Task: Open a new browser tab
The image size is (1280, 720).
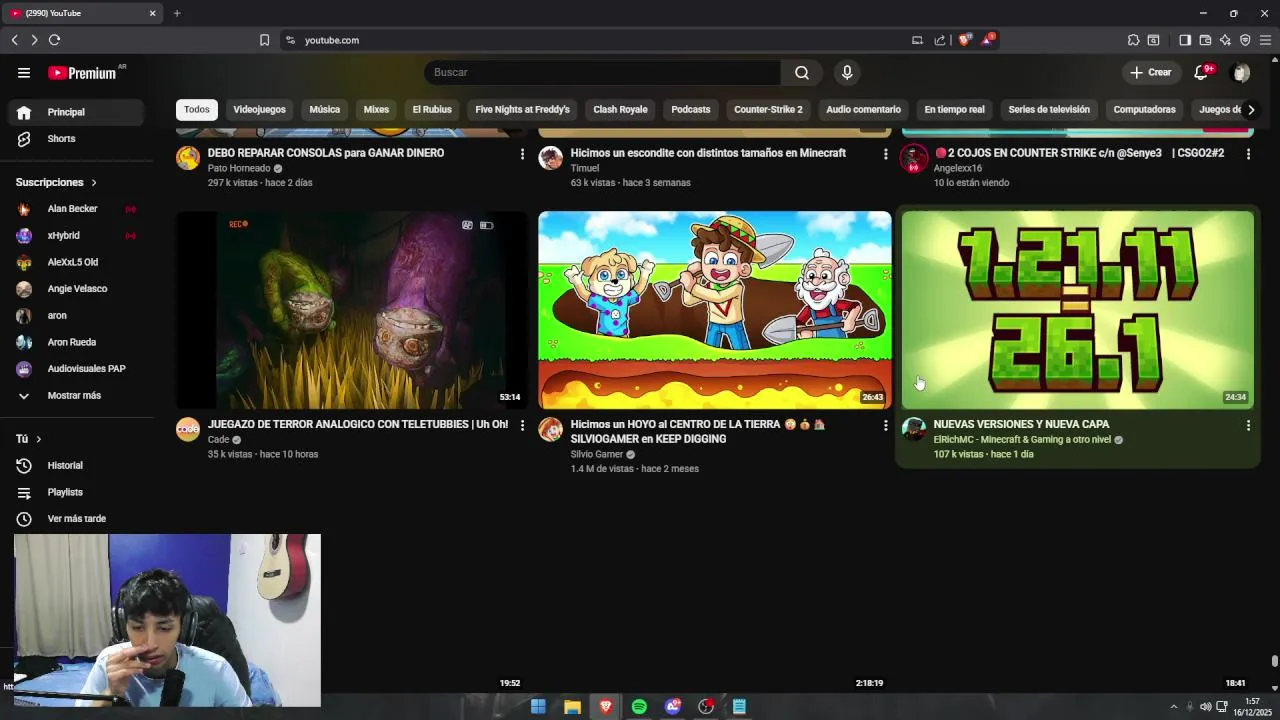Action: (177, 13)
